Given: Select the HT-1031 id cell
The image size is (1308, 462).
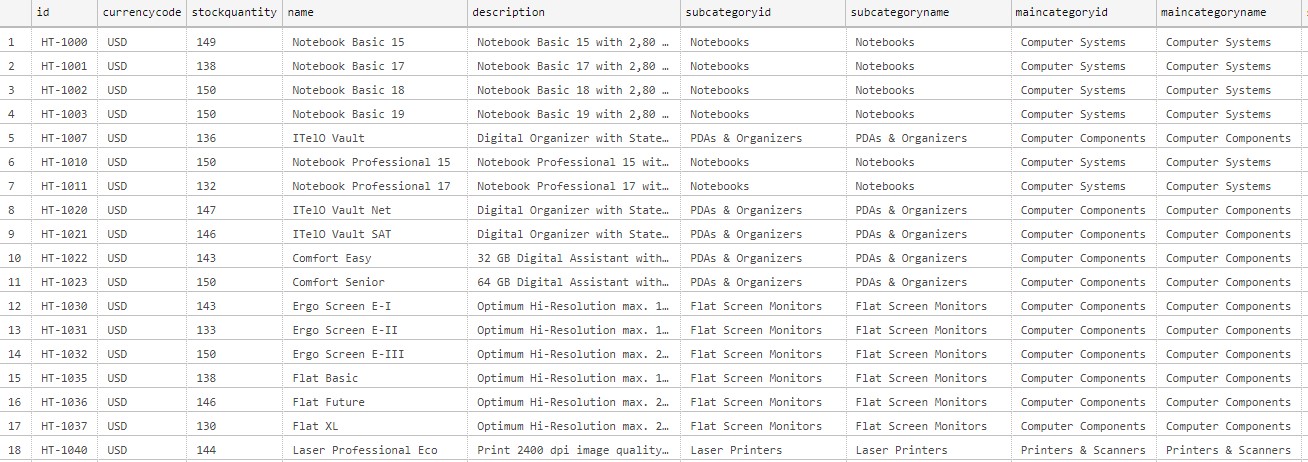Looking at the screenshot, I should [x=64, y=330].
